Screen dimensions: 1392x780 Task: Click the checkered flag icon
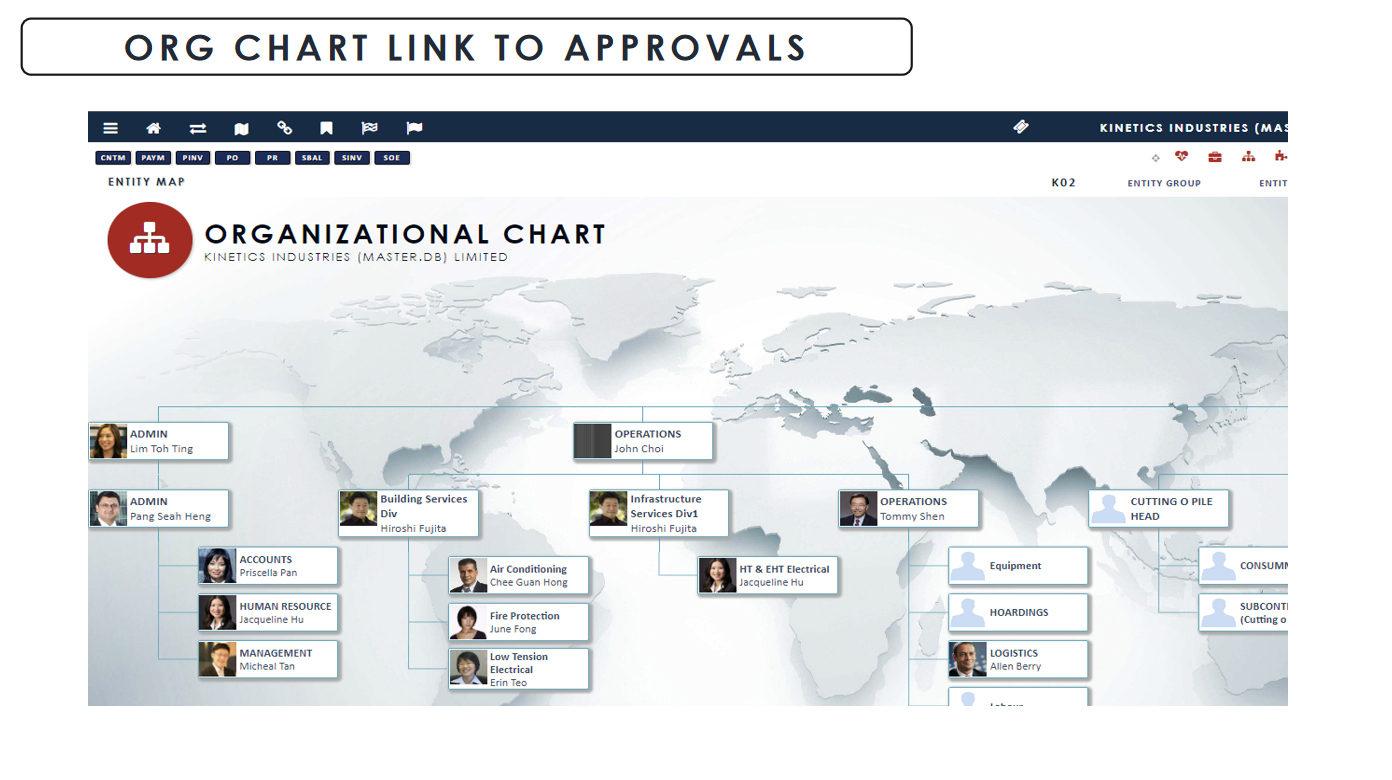[x=369, y=127]
